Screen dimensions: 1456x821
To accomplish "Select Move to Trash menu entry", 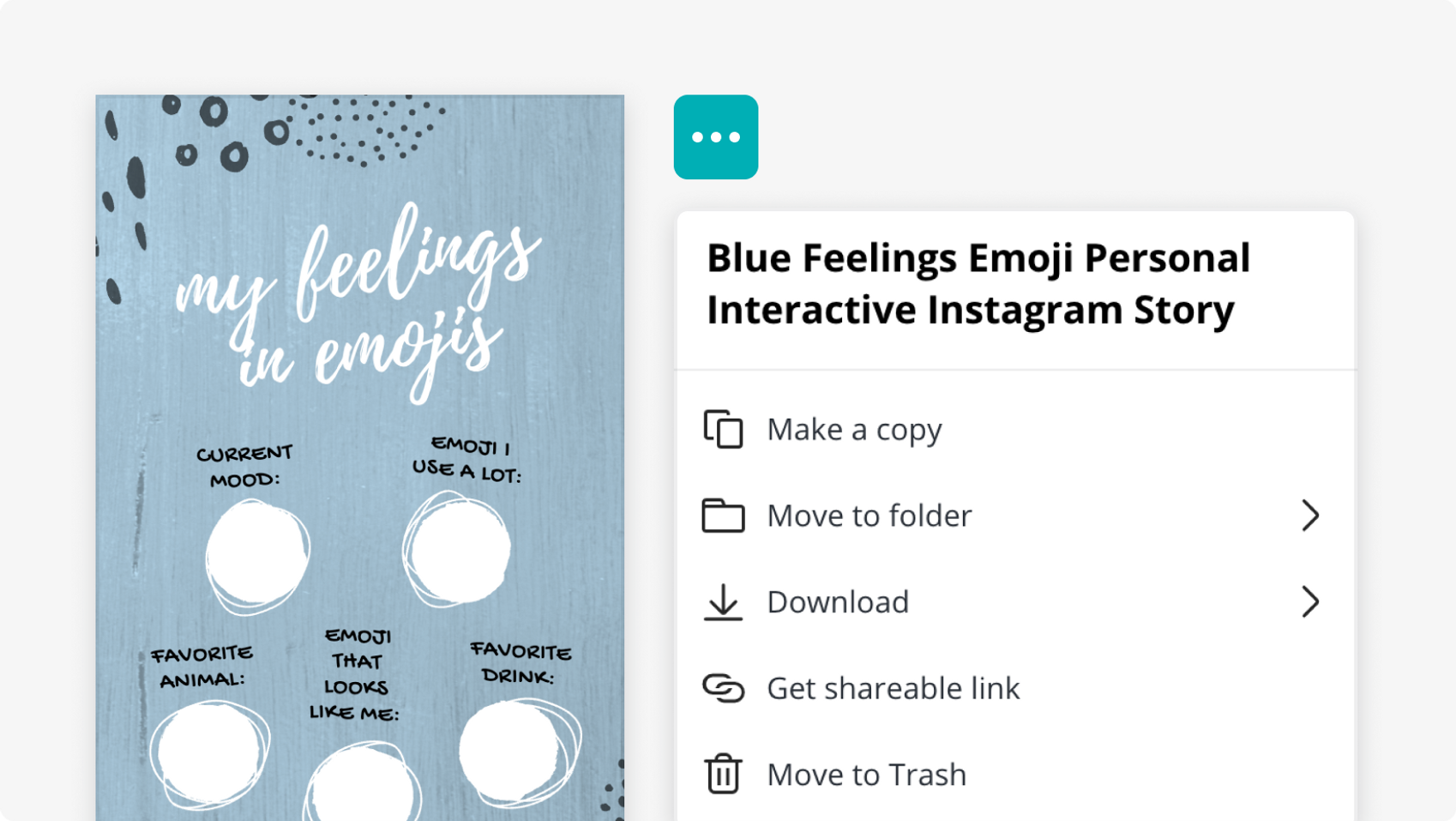I will [x=865, y=773].
